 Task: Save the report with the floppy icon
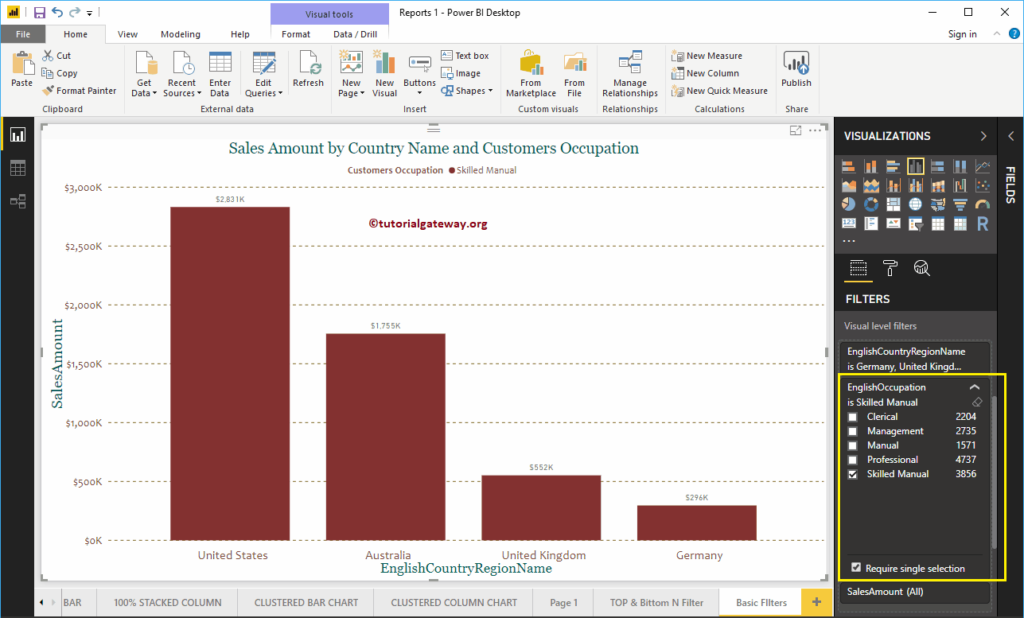click(39, 12)
